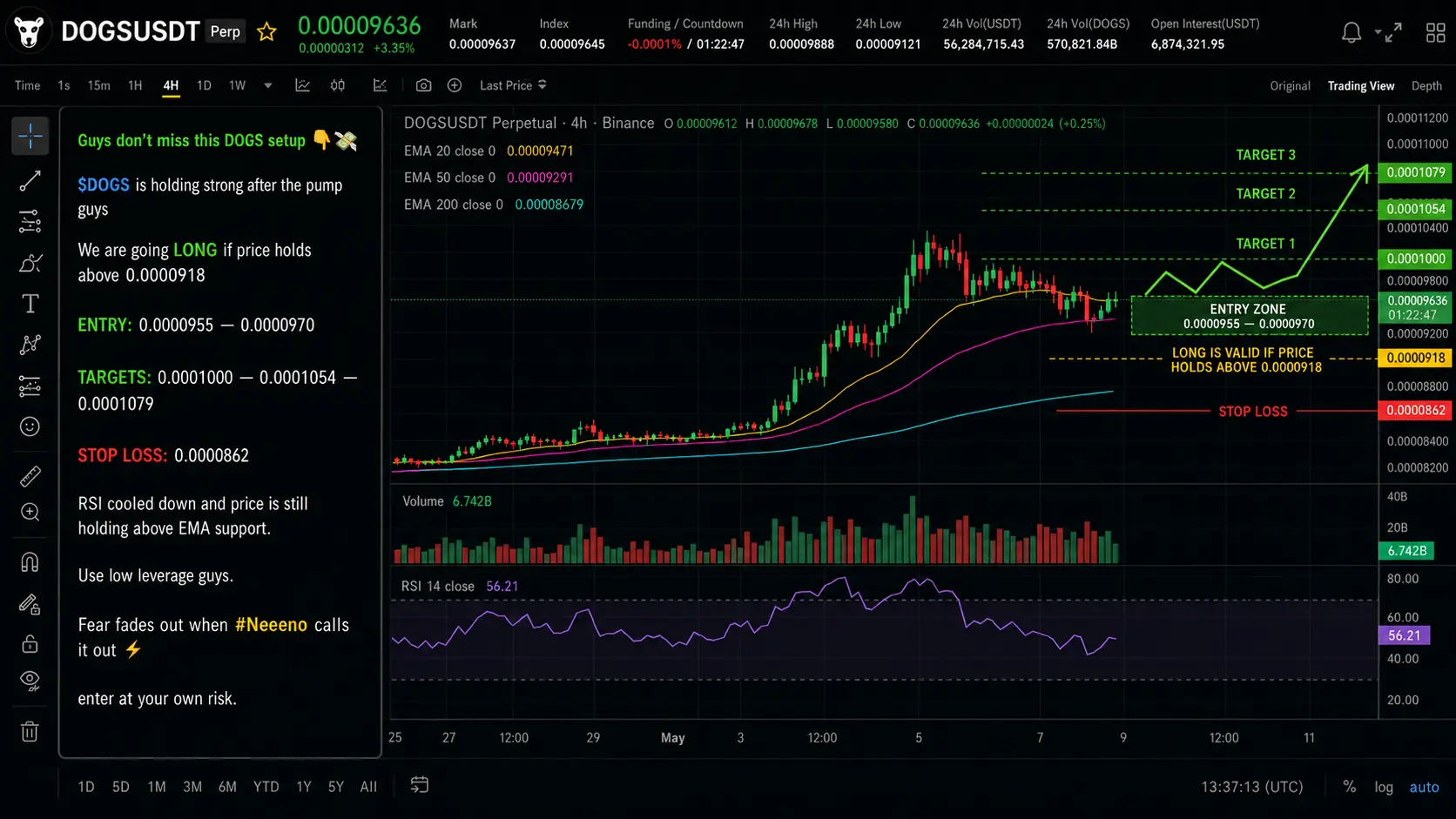This screenshot has width=1456, height=819.
Task: Take a chart snapshot with the camera
Action: click(423, 85)
